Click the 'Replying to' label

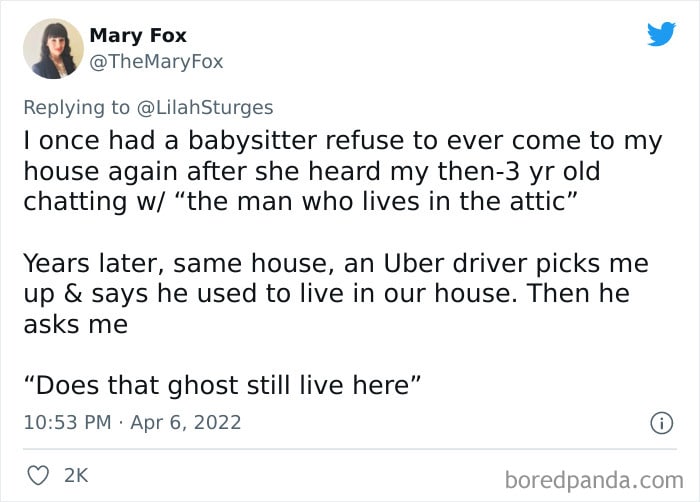pos(76,108)
